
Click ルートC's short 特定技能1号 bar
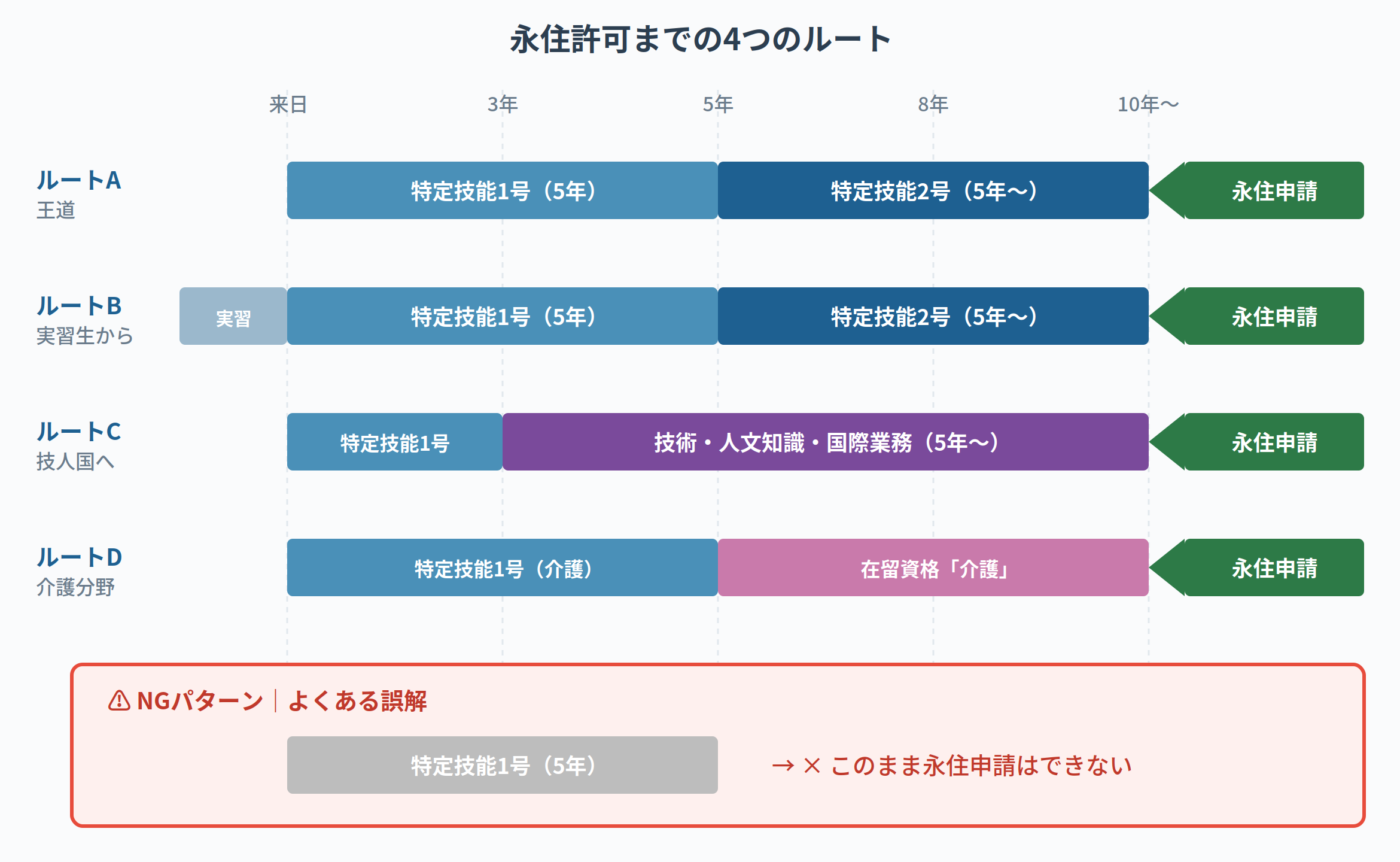coord(394,442)
